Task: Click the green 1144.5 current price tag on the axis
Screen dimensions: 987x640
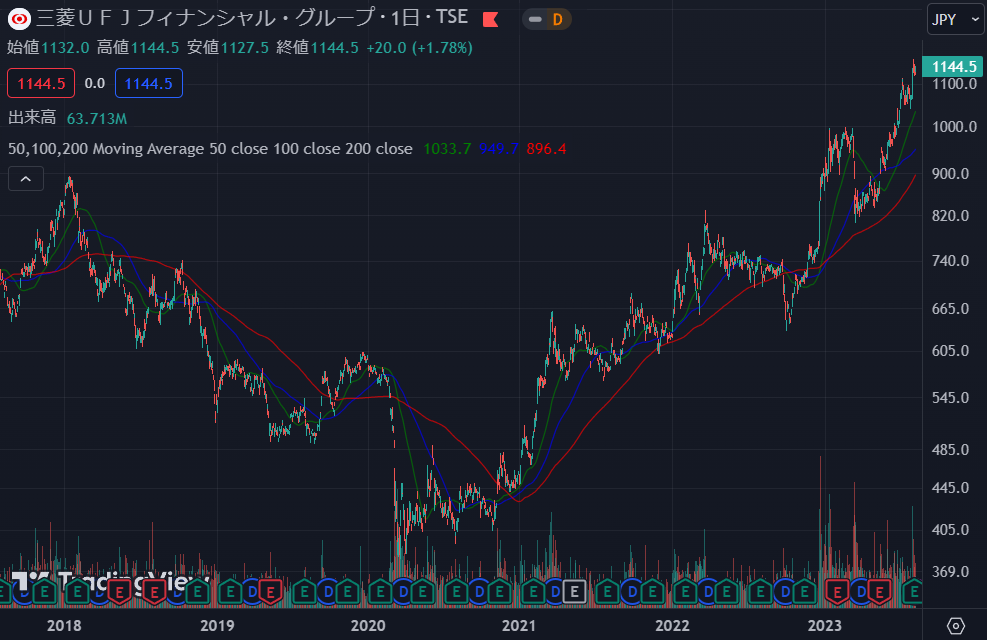Action: pos(953,67)
